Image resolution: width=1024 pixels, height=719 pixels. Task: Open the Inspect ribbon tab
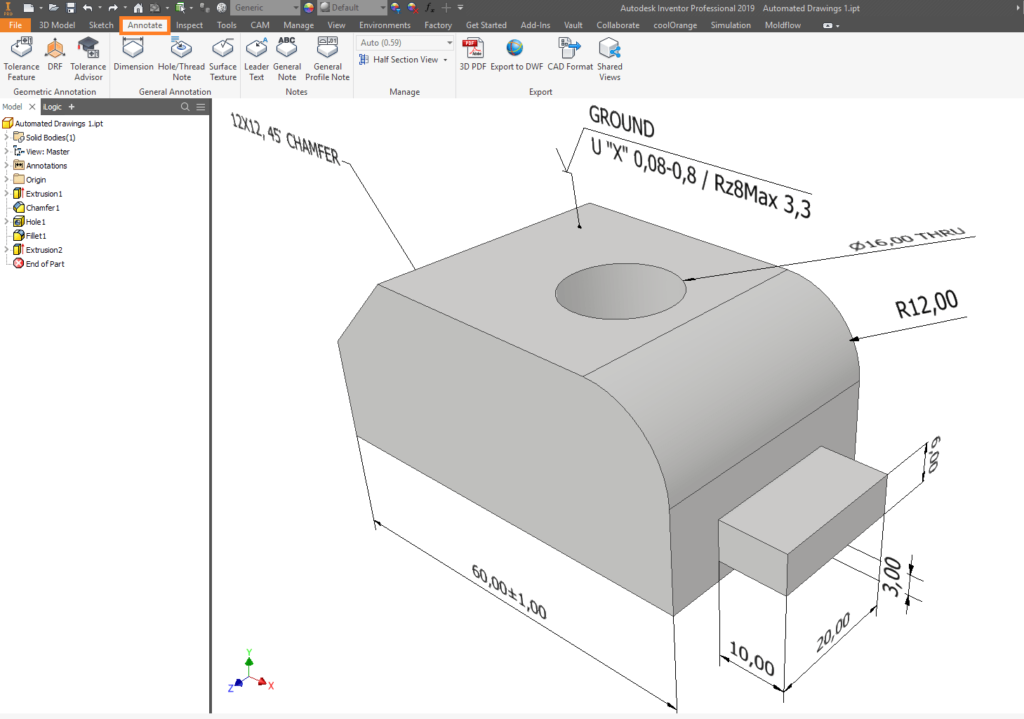pos(189,25)
